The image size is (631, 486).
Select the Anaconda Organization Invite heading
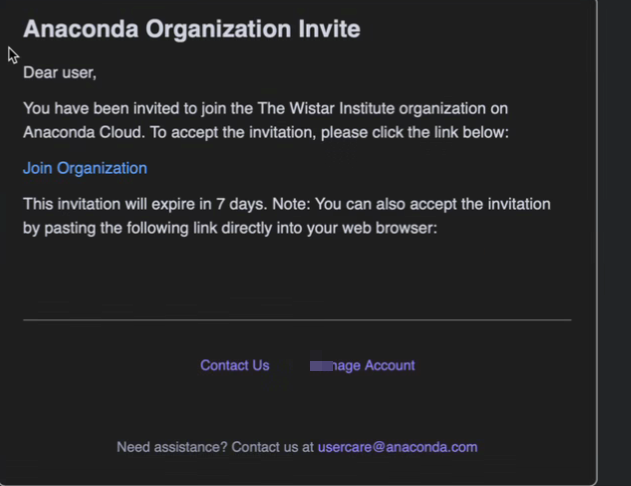tap(192, 29)
